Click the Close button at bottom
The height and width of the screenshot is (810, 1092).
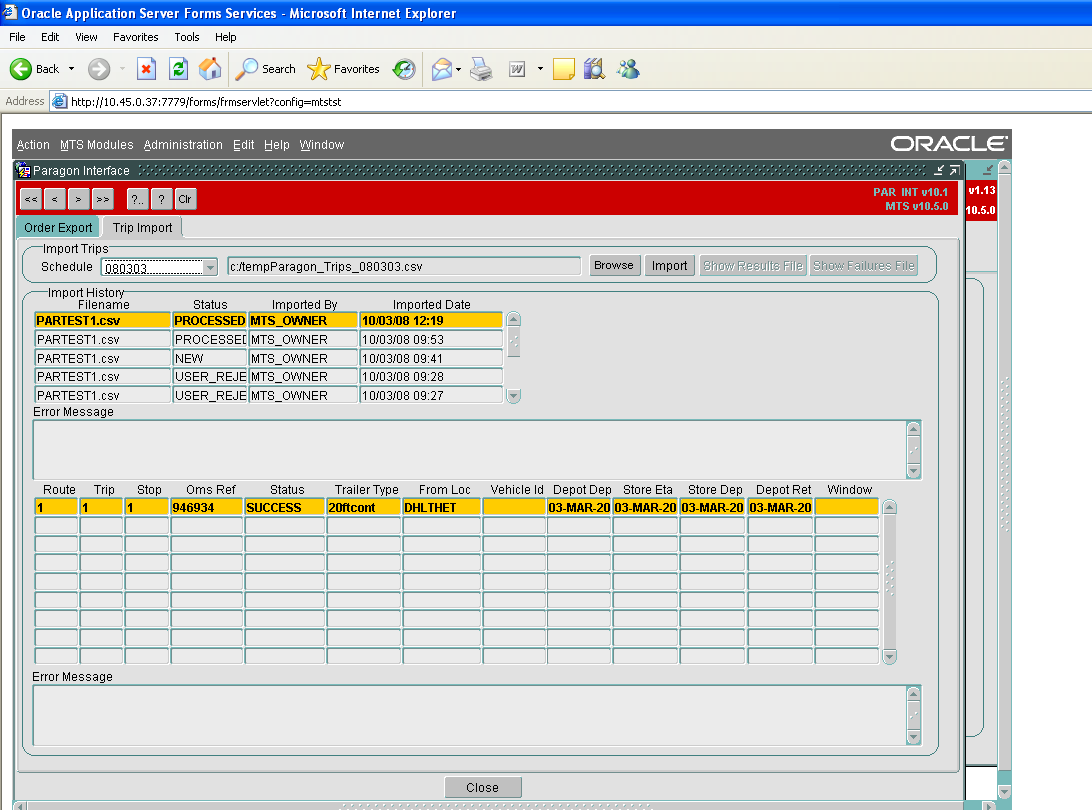[483, 787]
